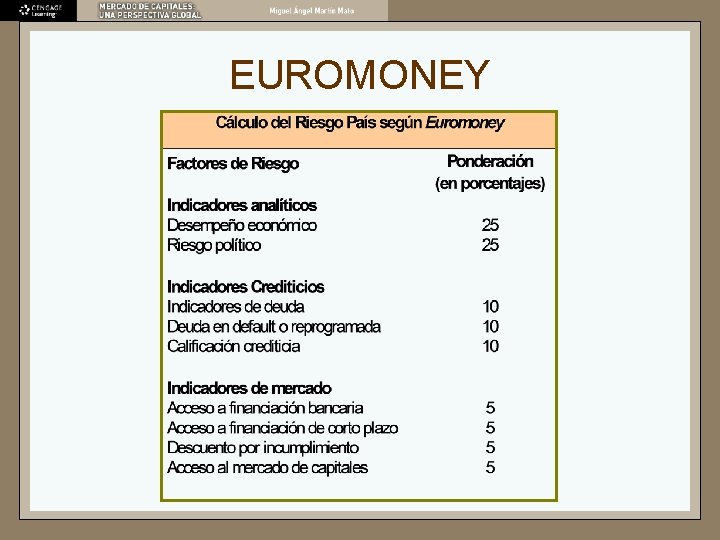Click the 'Indicadores de mercado' section heading
The width and height of the screenshot is (720, 540).
click(x=249, y=388)
